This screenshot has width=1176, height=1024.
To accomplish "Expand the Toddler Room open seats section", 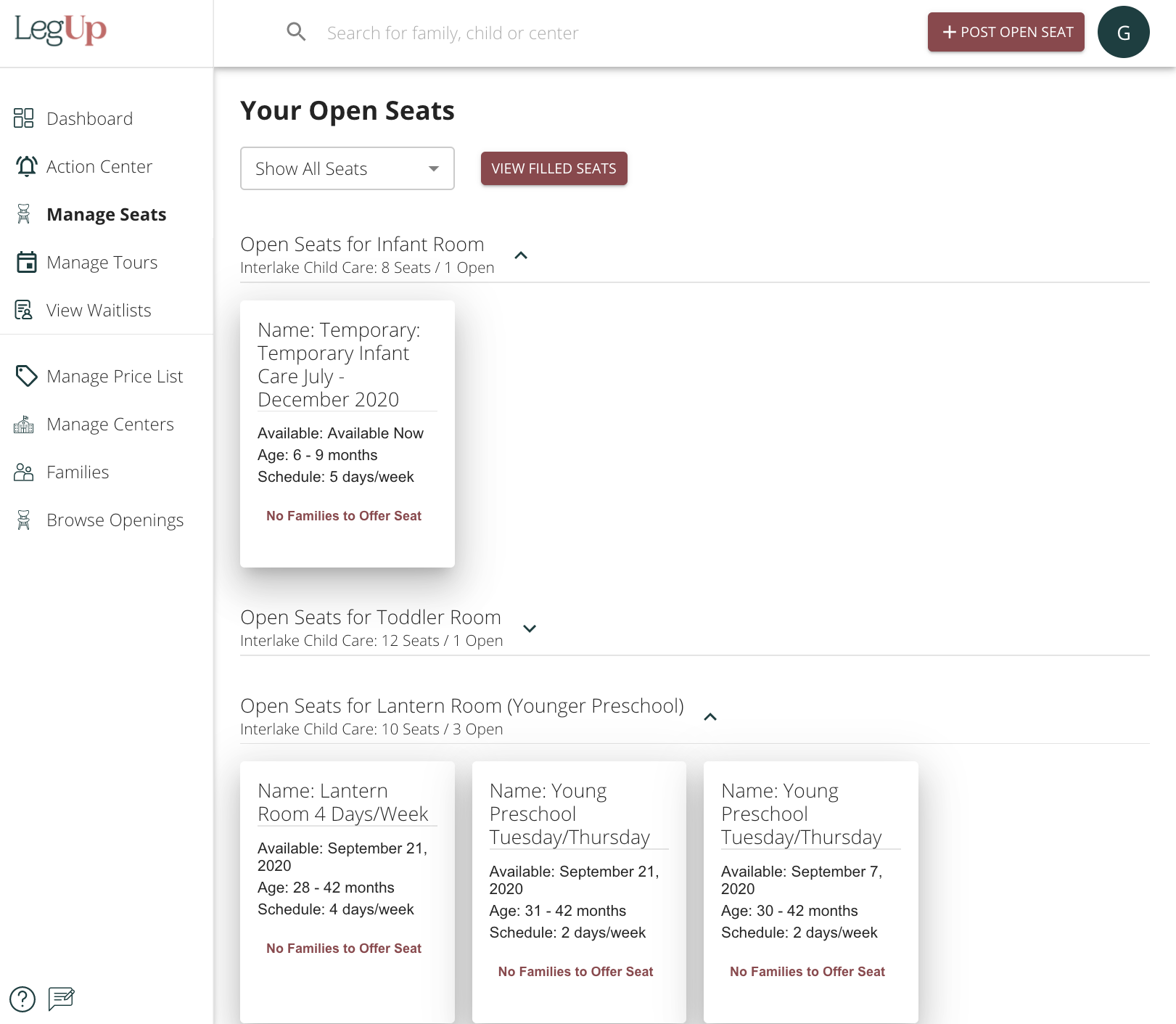I will click(x=530, y=628).
